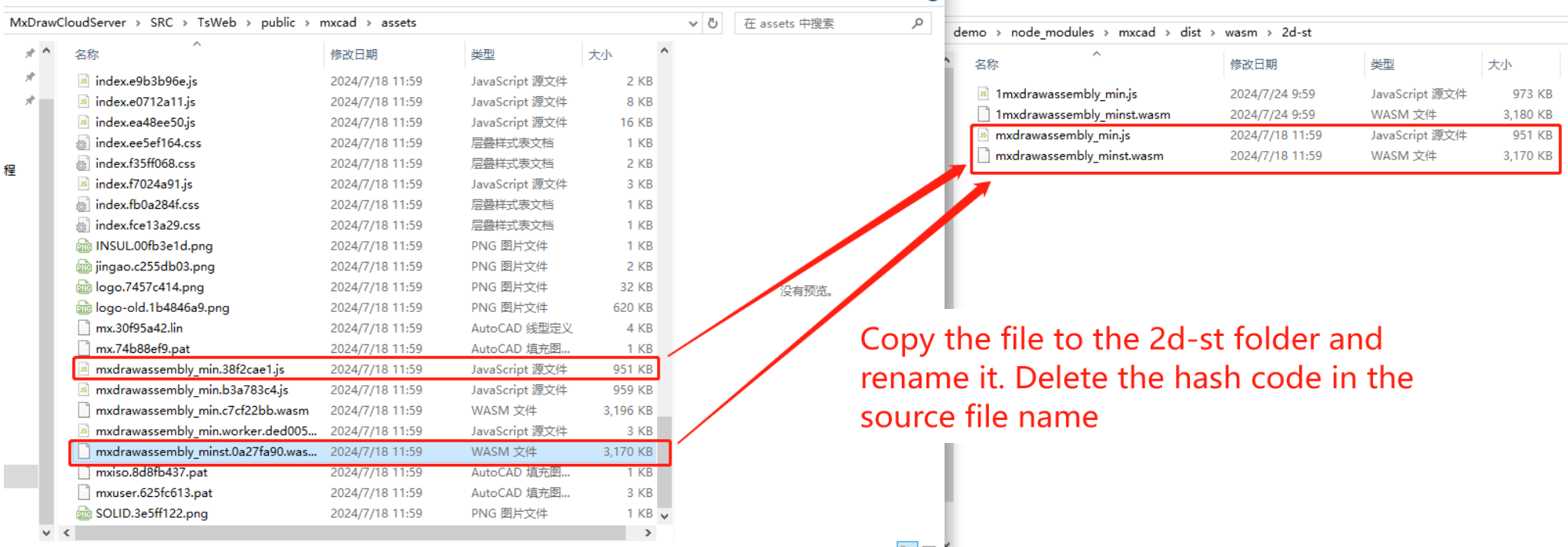Sort by the 大小 column header in 2d-st
The height and width of the screenshot is (547, 1568).
coord(1499,65)
